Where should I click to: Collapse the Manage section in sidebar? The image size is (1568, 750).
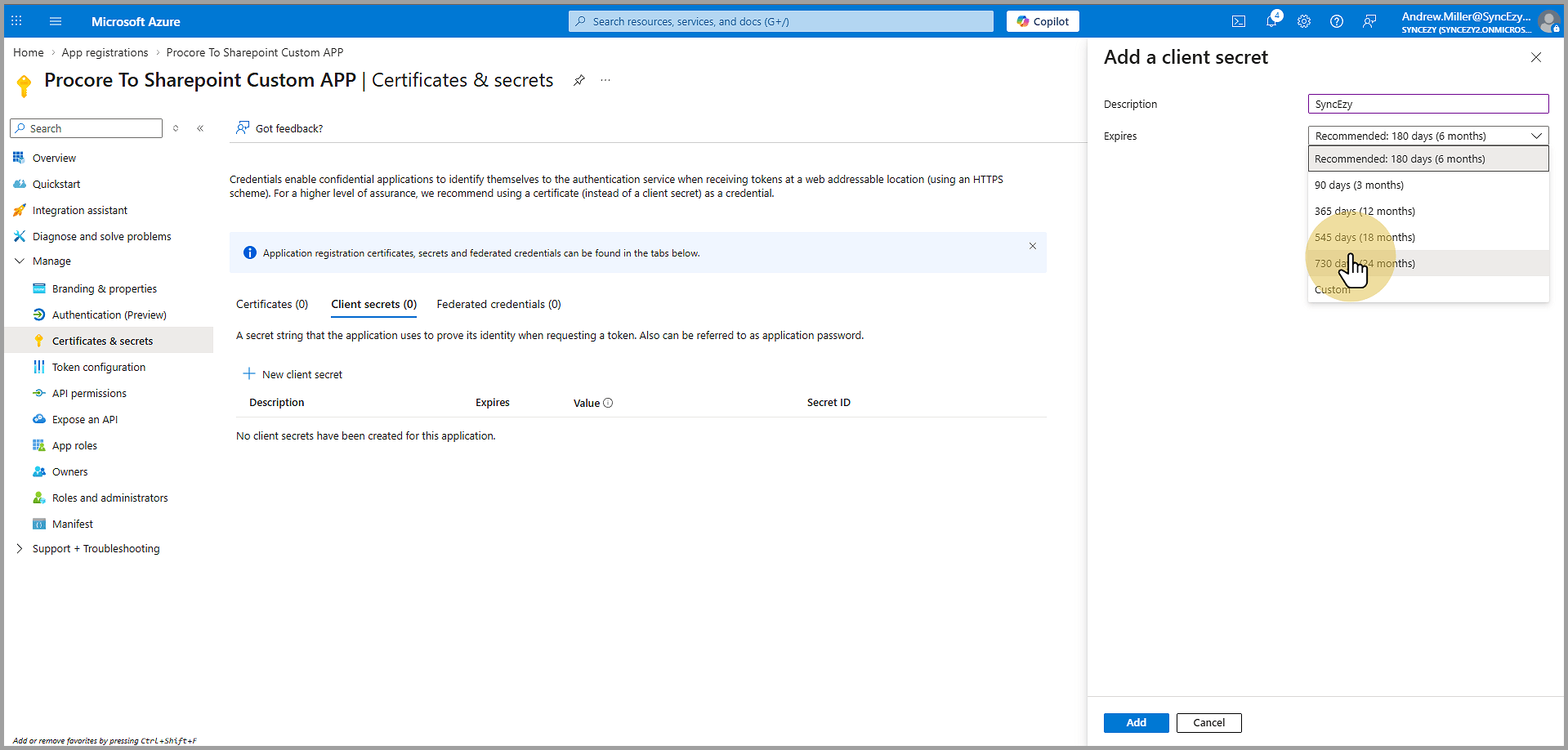coord(20,261)
